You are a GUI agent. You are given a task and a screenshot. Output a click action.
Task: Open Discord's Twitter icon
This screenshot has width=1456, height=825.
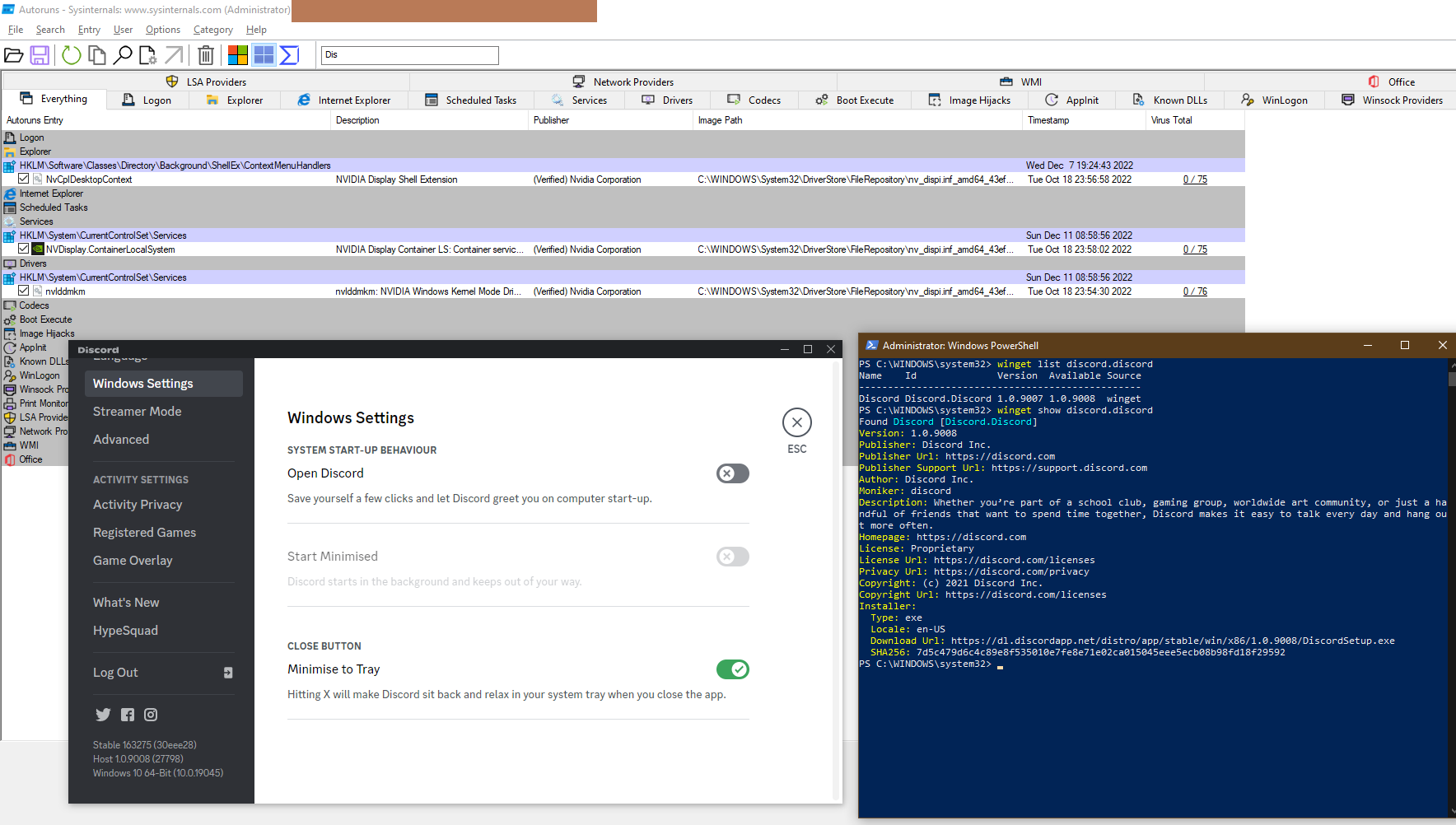(x=103, y=715)
